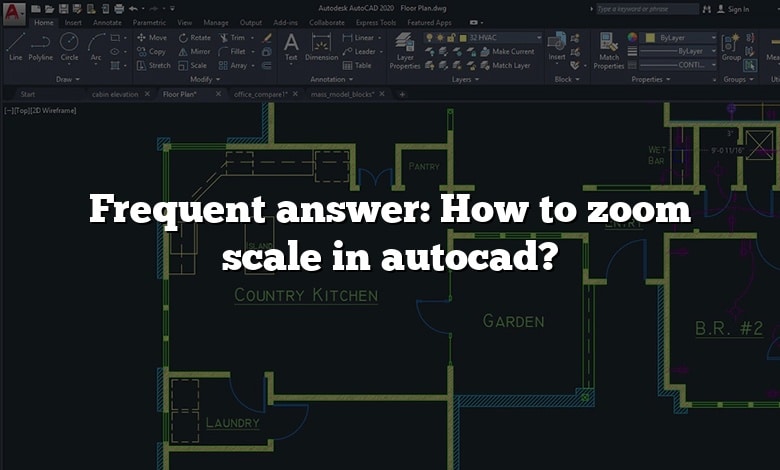Switch to the office_compare1 drawing tab
The width and height of the screenshot is (780, 470).
261,94
